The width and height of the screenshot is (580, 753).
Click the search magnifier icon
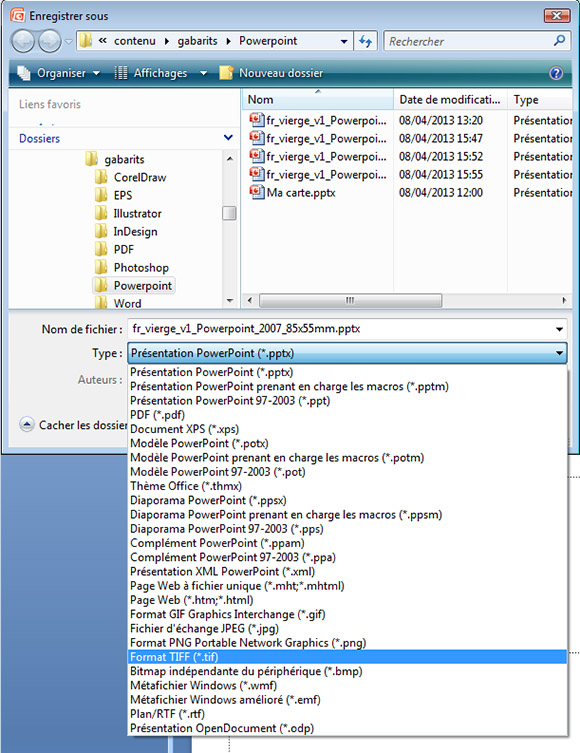[559, 41]
